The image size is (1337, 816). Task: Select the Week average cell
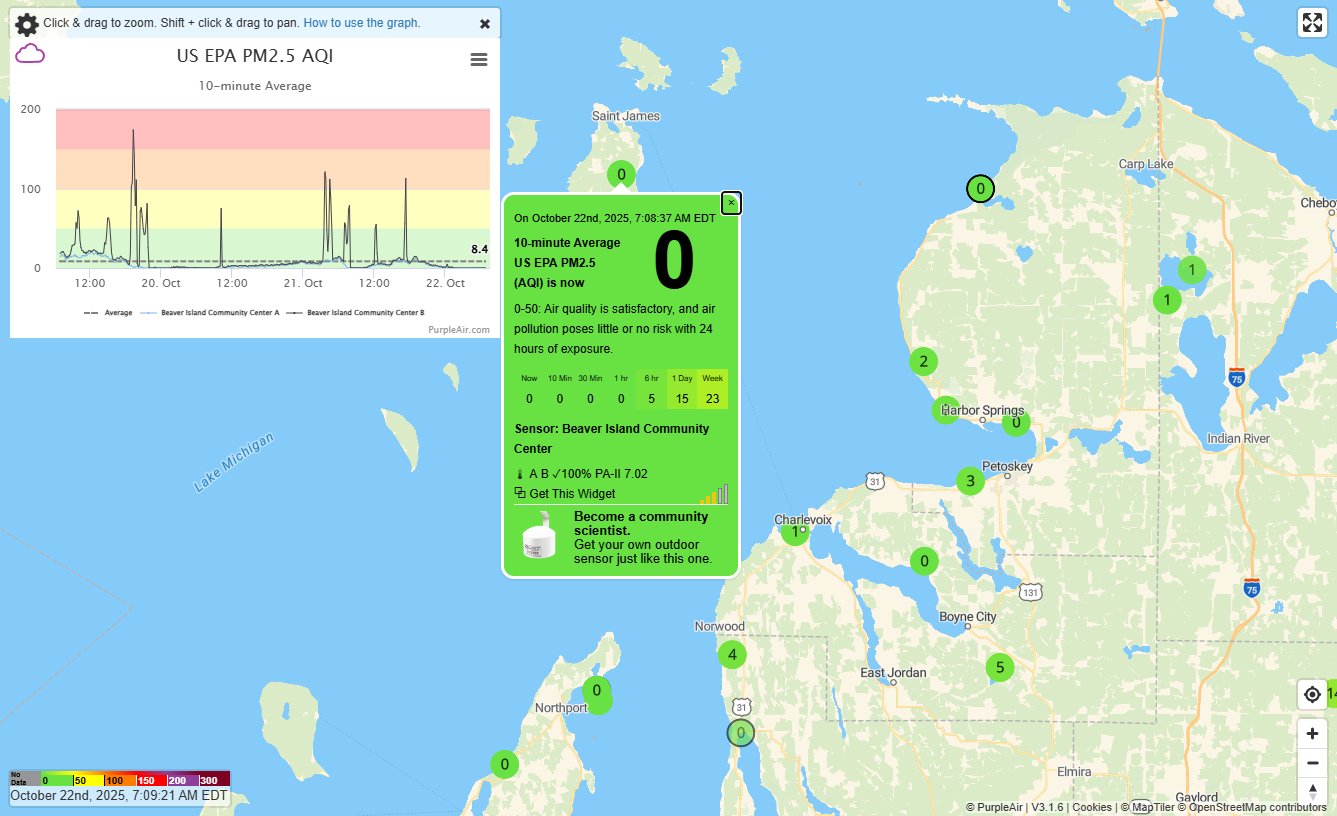712,389
